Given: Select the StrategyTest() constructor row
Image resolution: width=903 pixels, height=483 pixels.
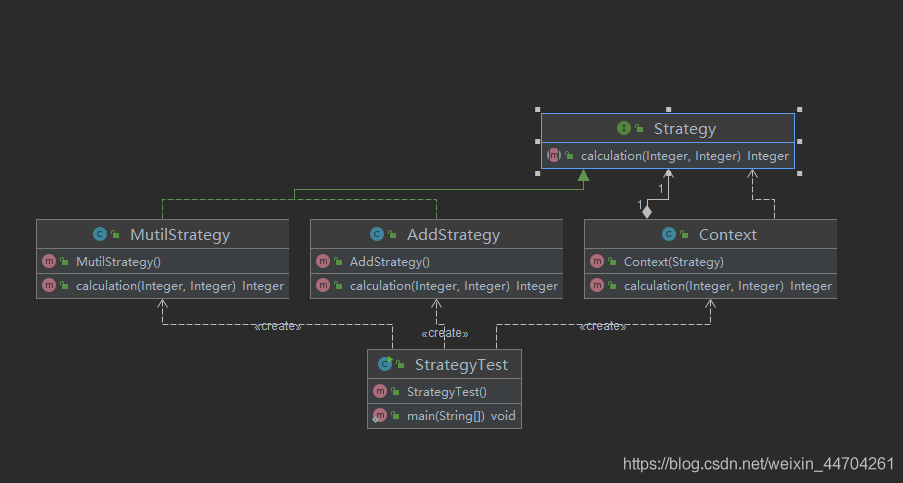Looking at the screenshot, I should coord(445,391).
